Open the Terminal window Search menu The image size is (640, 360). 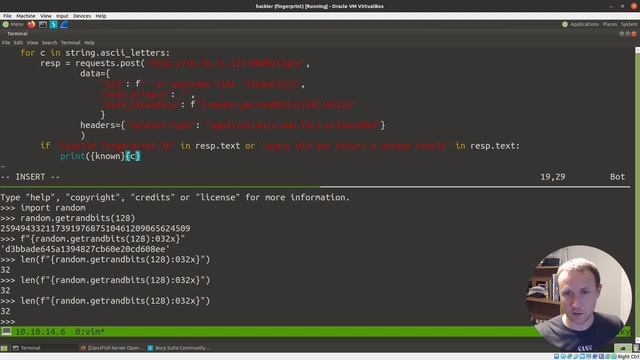click(x=49, y=42)
